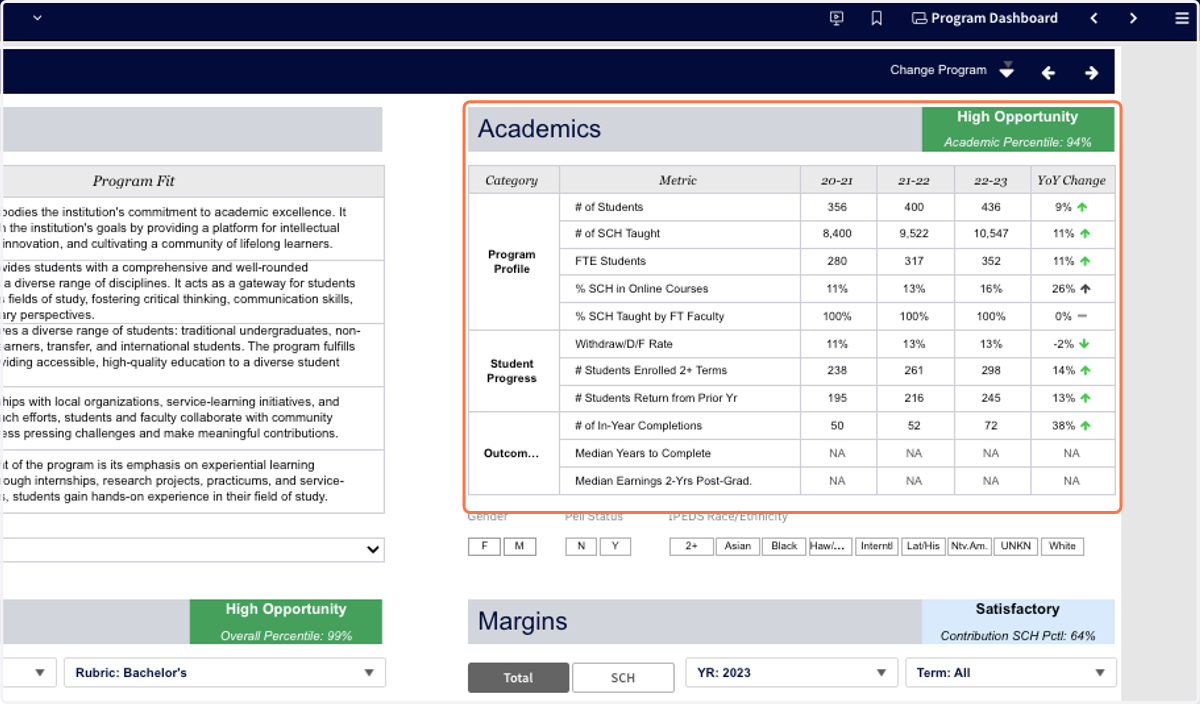Click the up arrow for # of SCH Taught

(1085, 233)
